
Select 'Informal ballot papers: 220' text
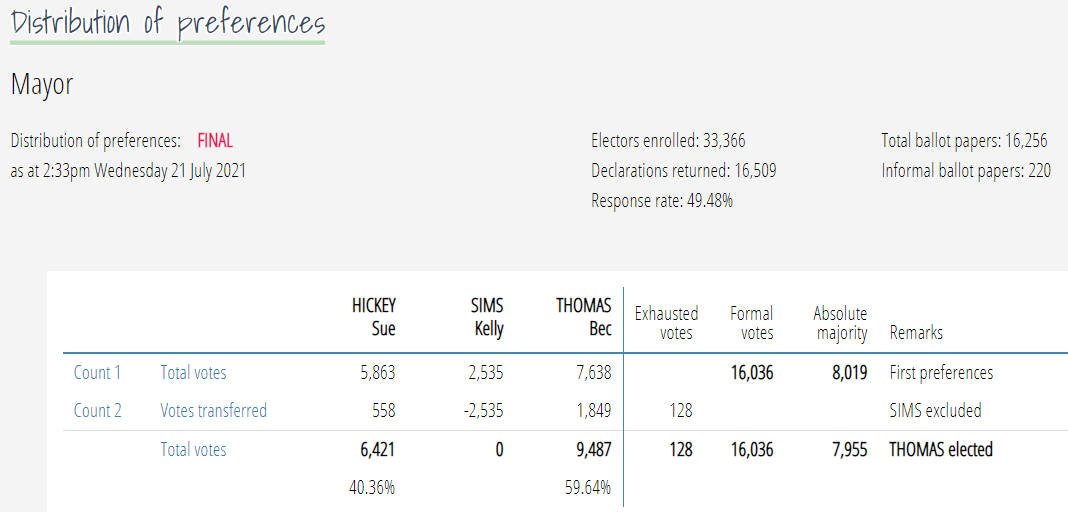click(x=967, y=171)
